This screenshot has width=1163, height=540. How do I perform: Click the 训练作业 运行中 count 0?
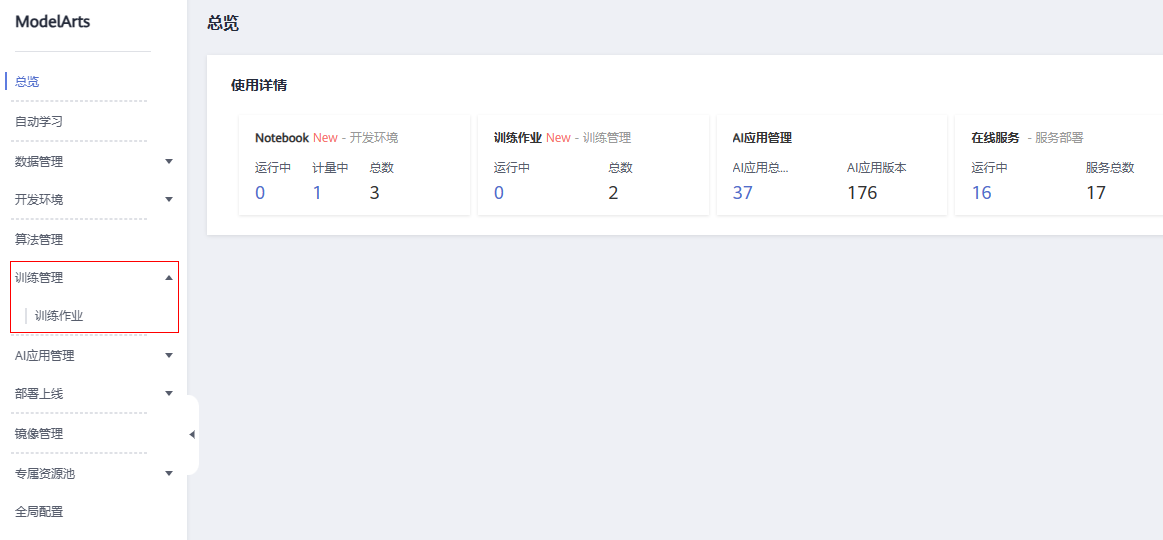tap(498, 193)
